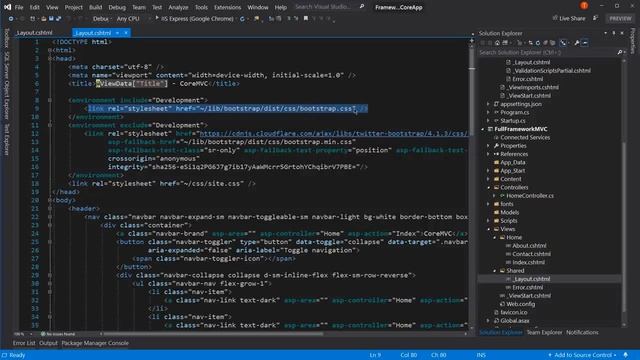Open the Analyze menu
The image size is (640, 360).
(178, 7)
